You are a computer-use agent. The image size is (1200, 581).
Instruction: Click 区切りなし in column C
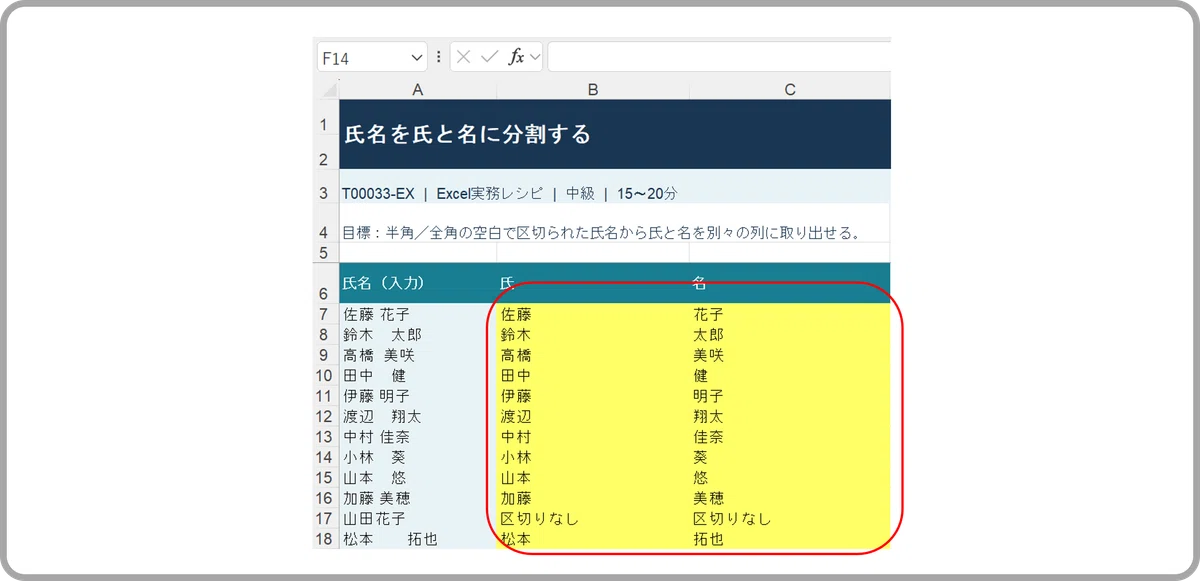[x=790, y=519]
